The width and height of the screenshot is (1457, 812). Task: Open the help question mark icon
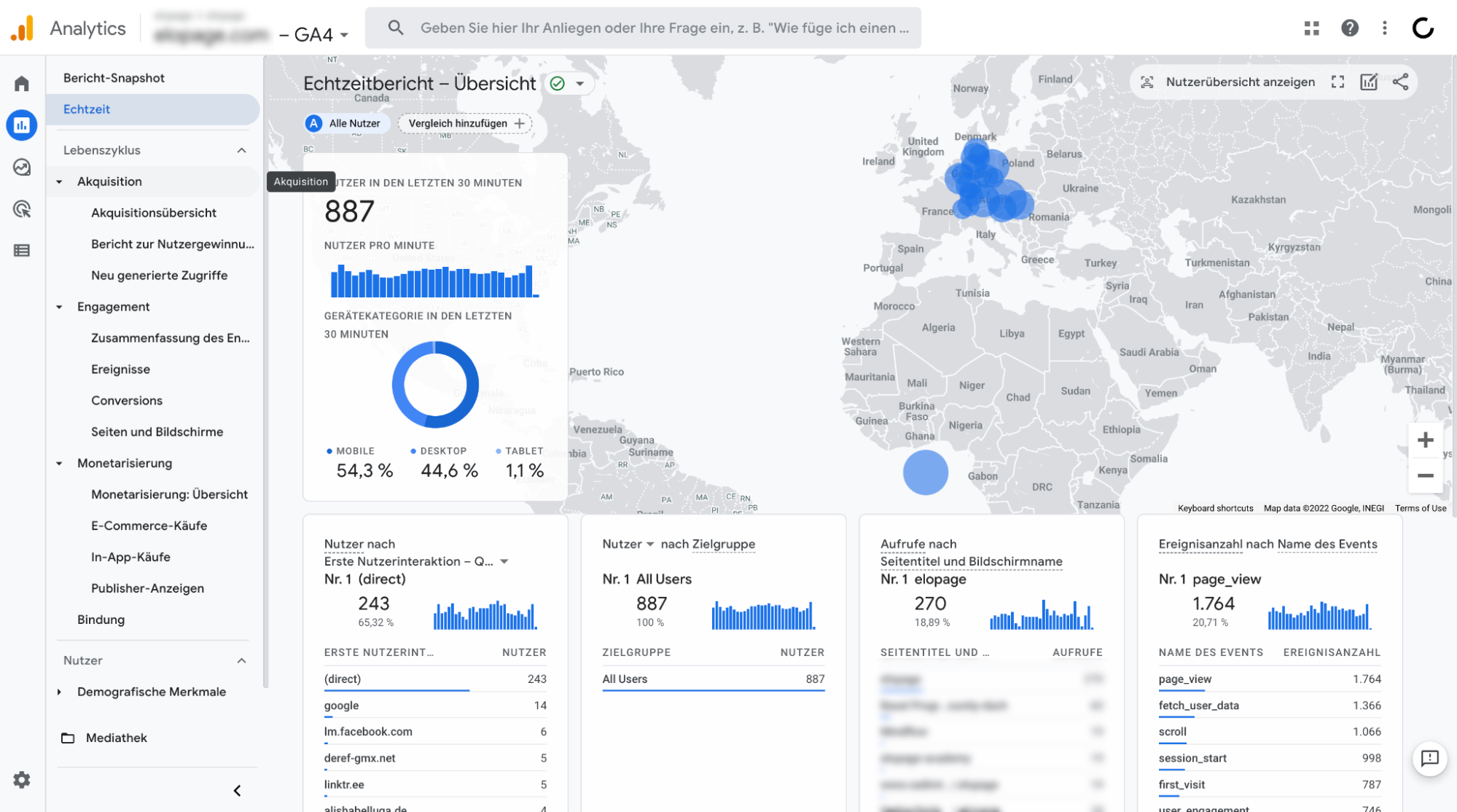(1350, 28)
